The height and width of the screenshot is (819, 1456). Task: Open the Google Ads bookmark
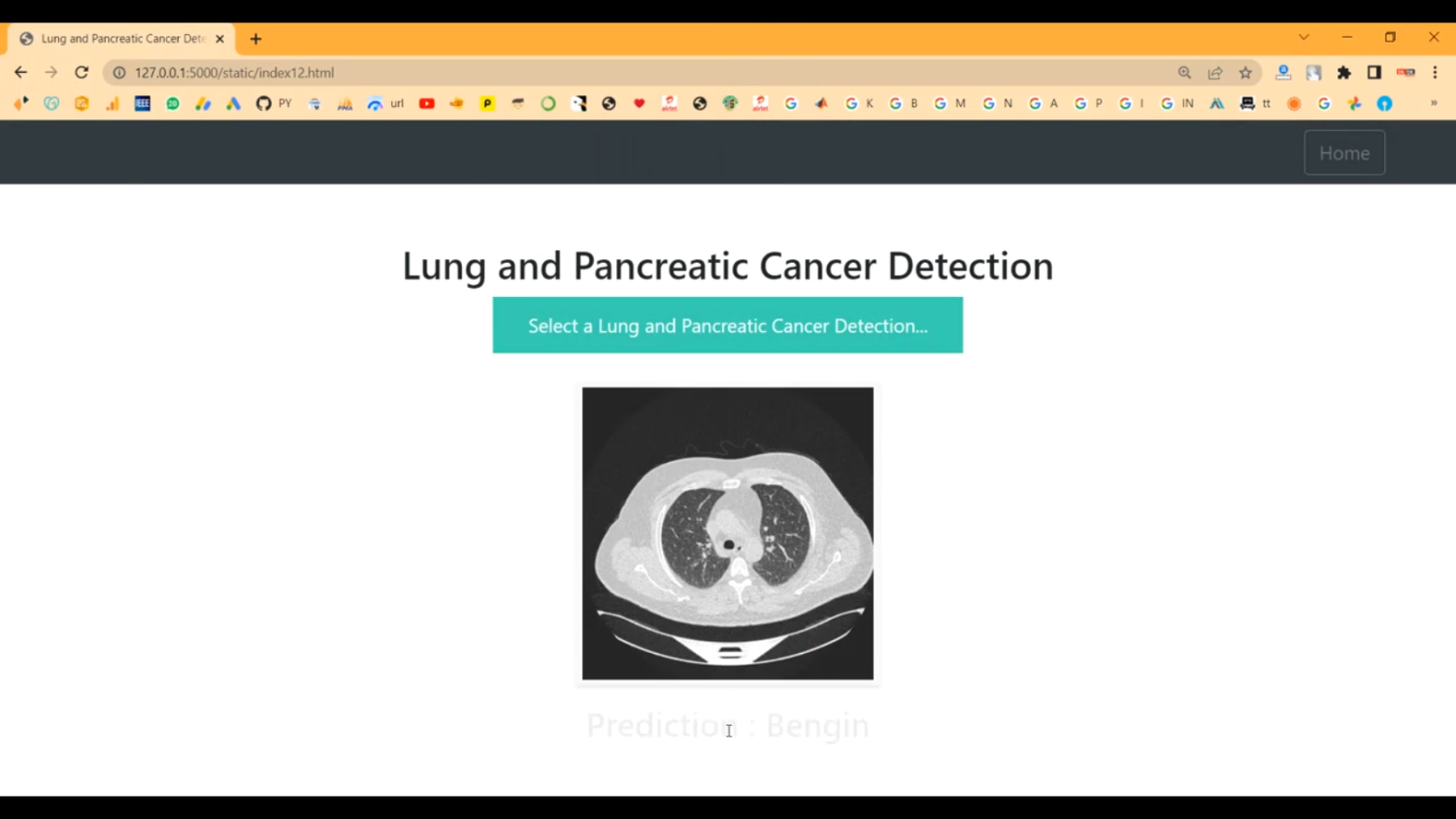(x=233, y=104)
